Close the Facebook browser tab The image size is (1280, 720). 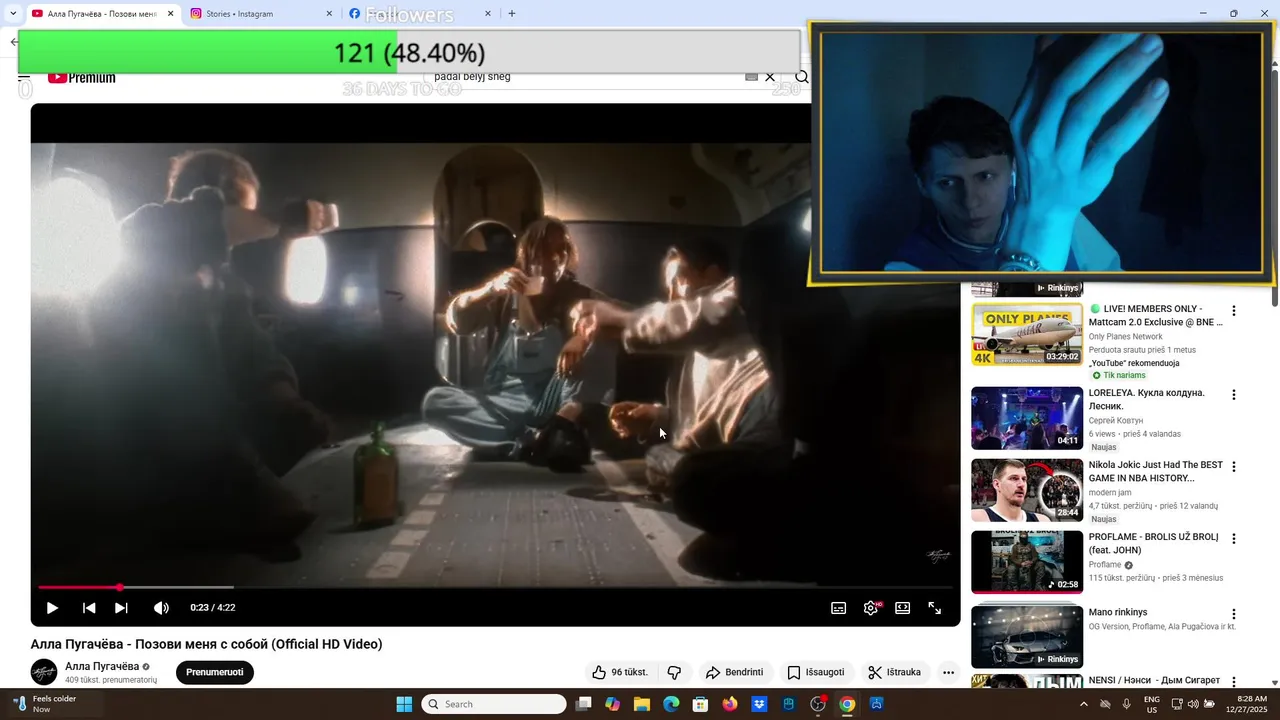click(488, 14)
